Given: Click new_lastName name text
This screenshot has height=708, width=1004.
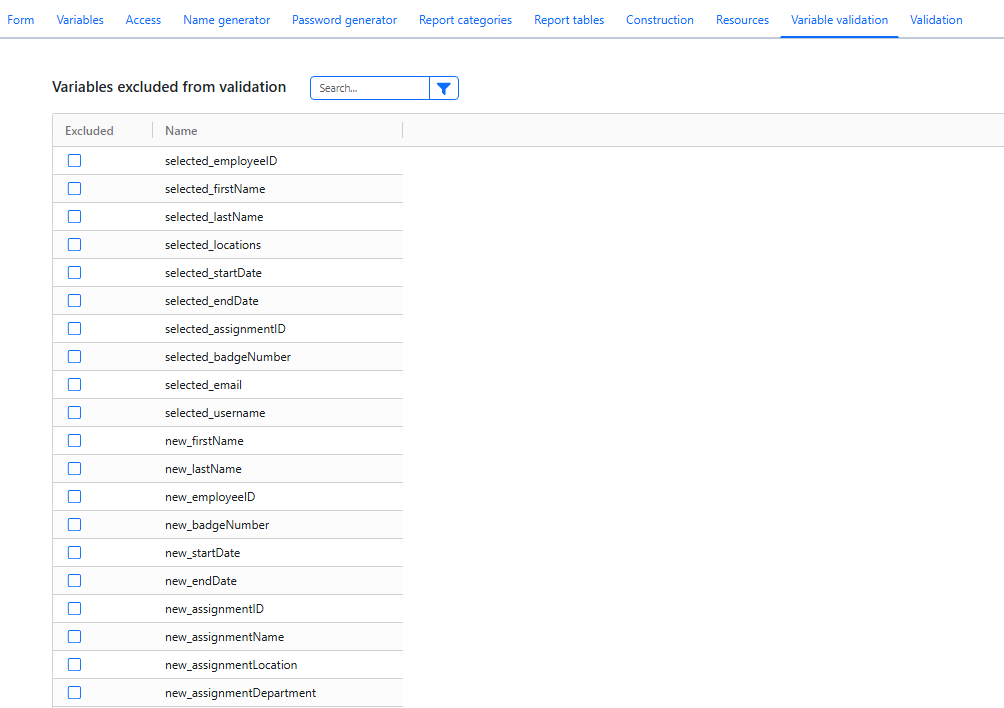Looking at the screenshot, I should click(x=203, y=469).
